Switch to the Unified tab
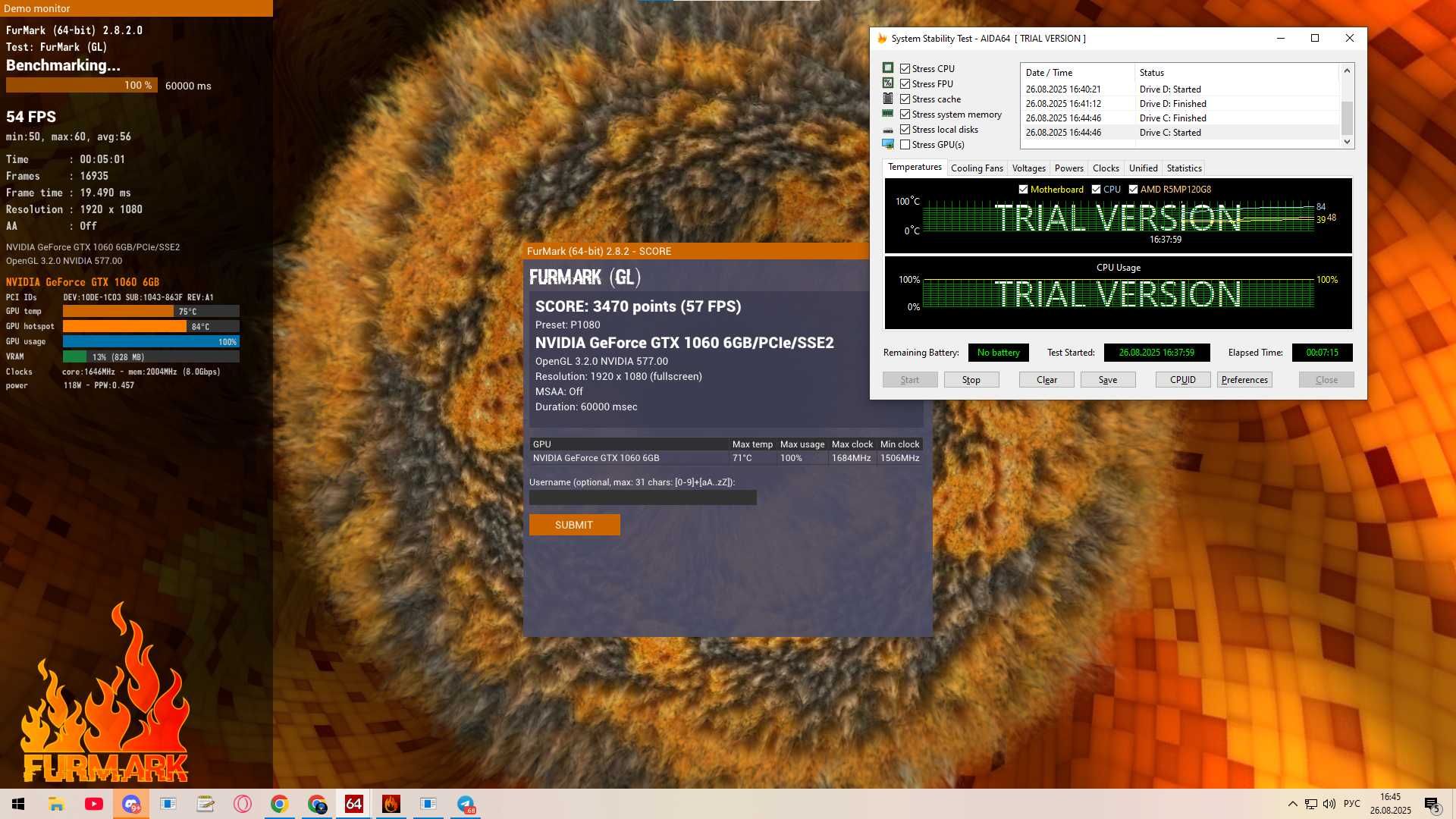This screenshot has height=819, width=1456. pyautogui.click(x=1143, y=168)
